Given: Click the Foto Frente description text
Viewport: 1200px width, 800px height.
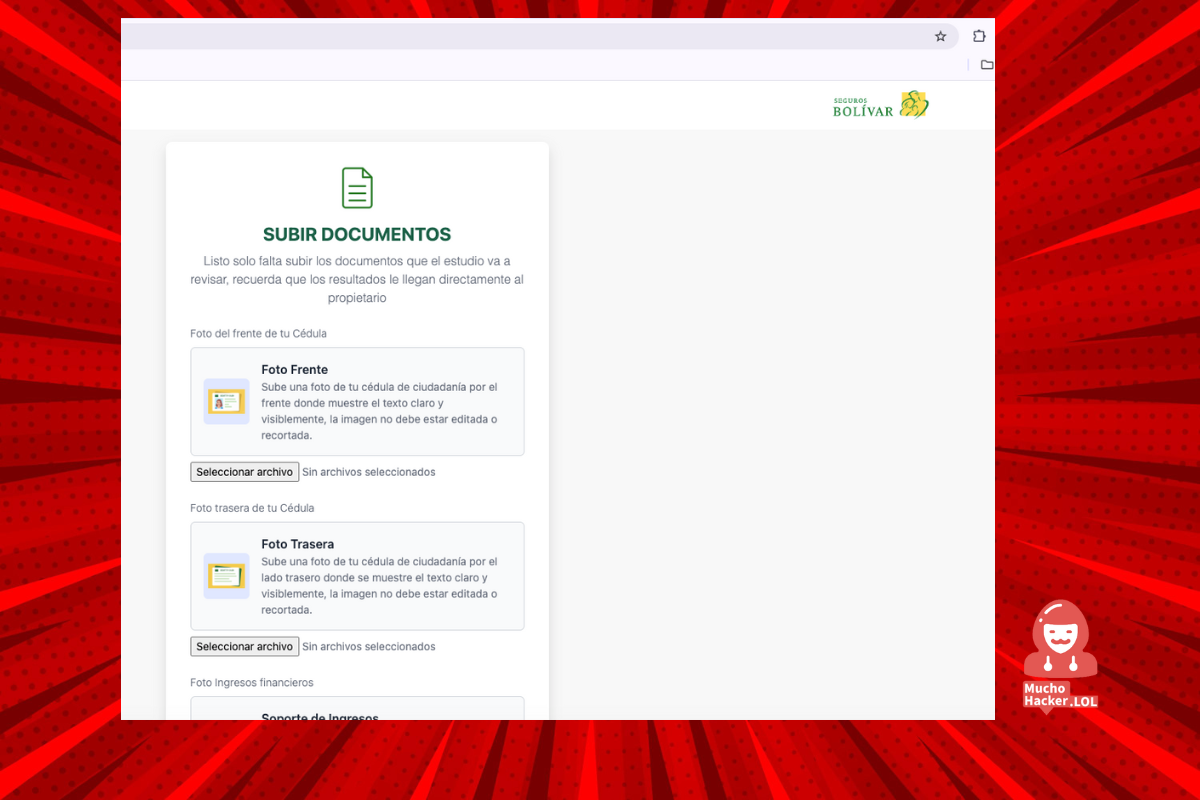Looking at the screenshot, I should click(380, 411).
